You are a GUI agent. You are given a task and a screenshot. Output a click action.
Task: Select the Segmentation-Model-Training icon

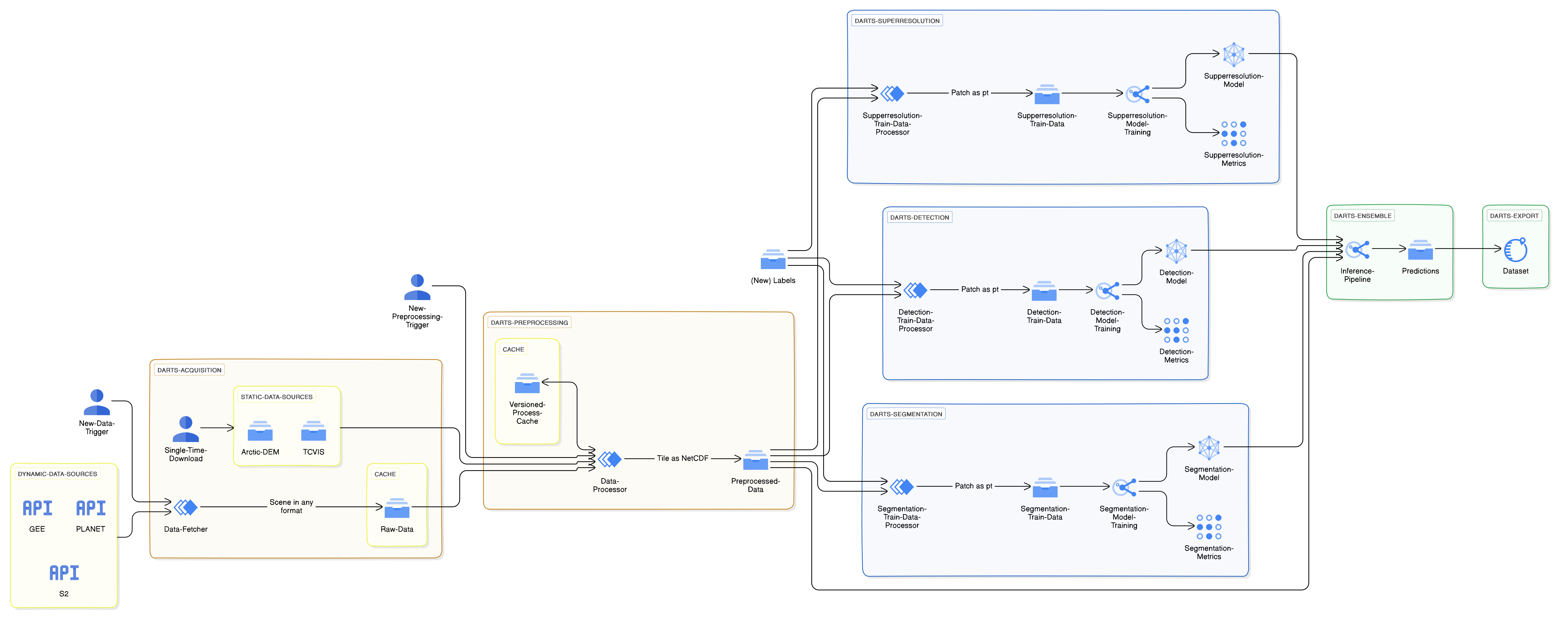[x=1124, y=487]
